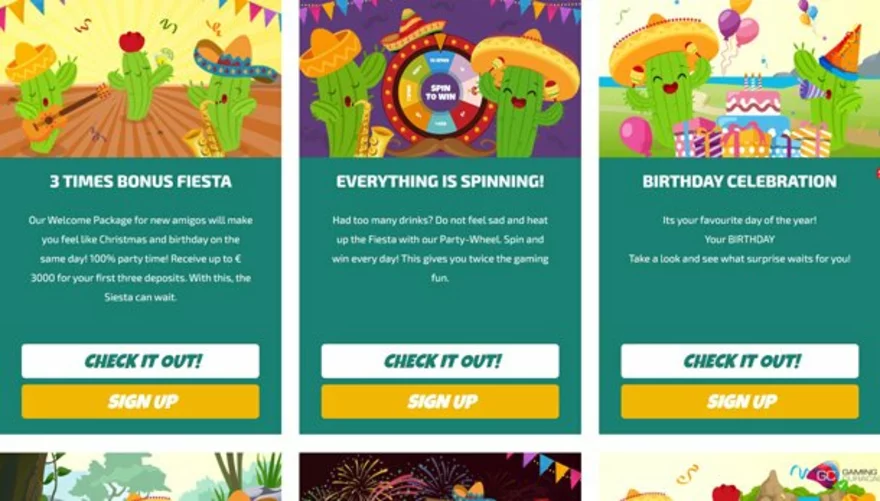880x501 pixels.
Task: Select the Birthday Celebration heading
Action: (740, 181)
